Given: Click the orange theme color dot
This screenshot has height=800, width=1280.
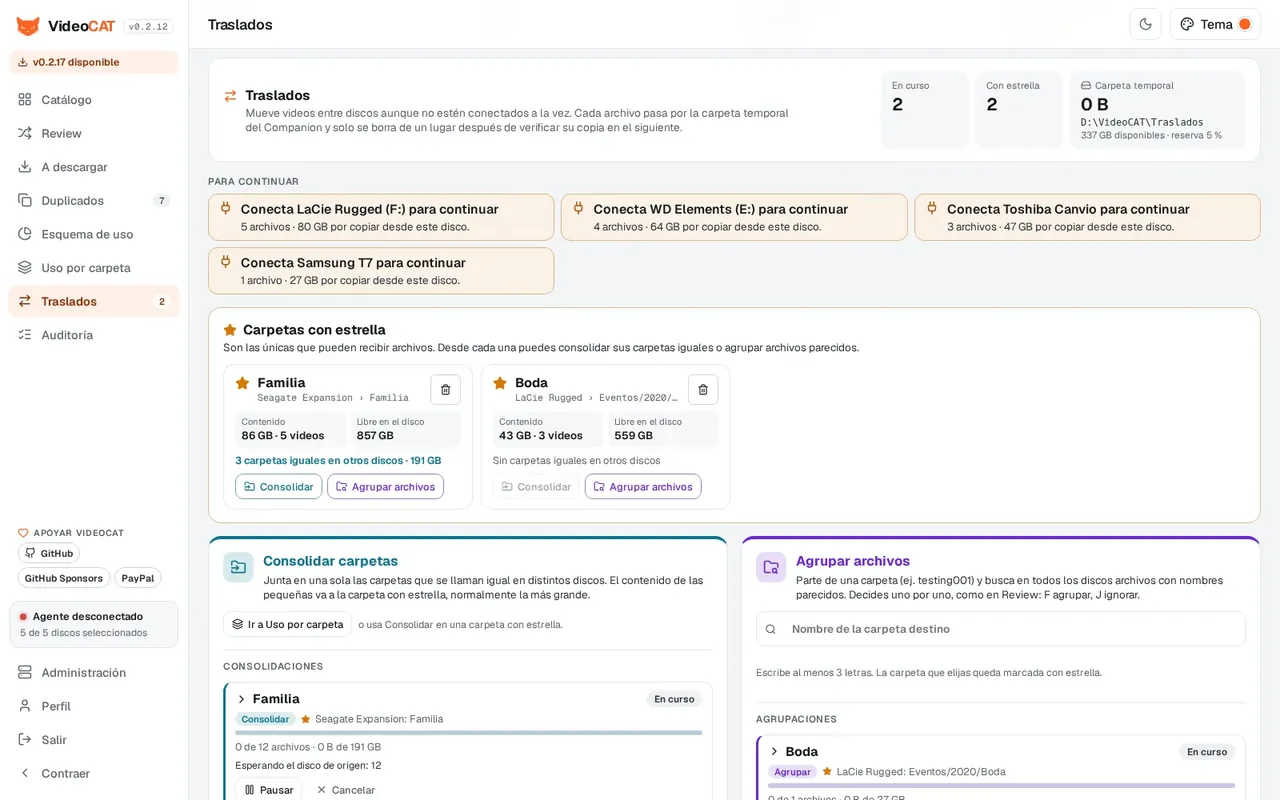Looking at the screenshot, I should (x=1245, y=24).
